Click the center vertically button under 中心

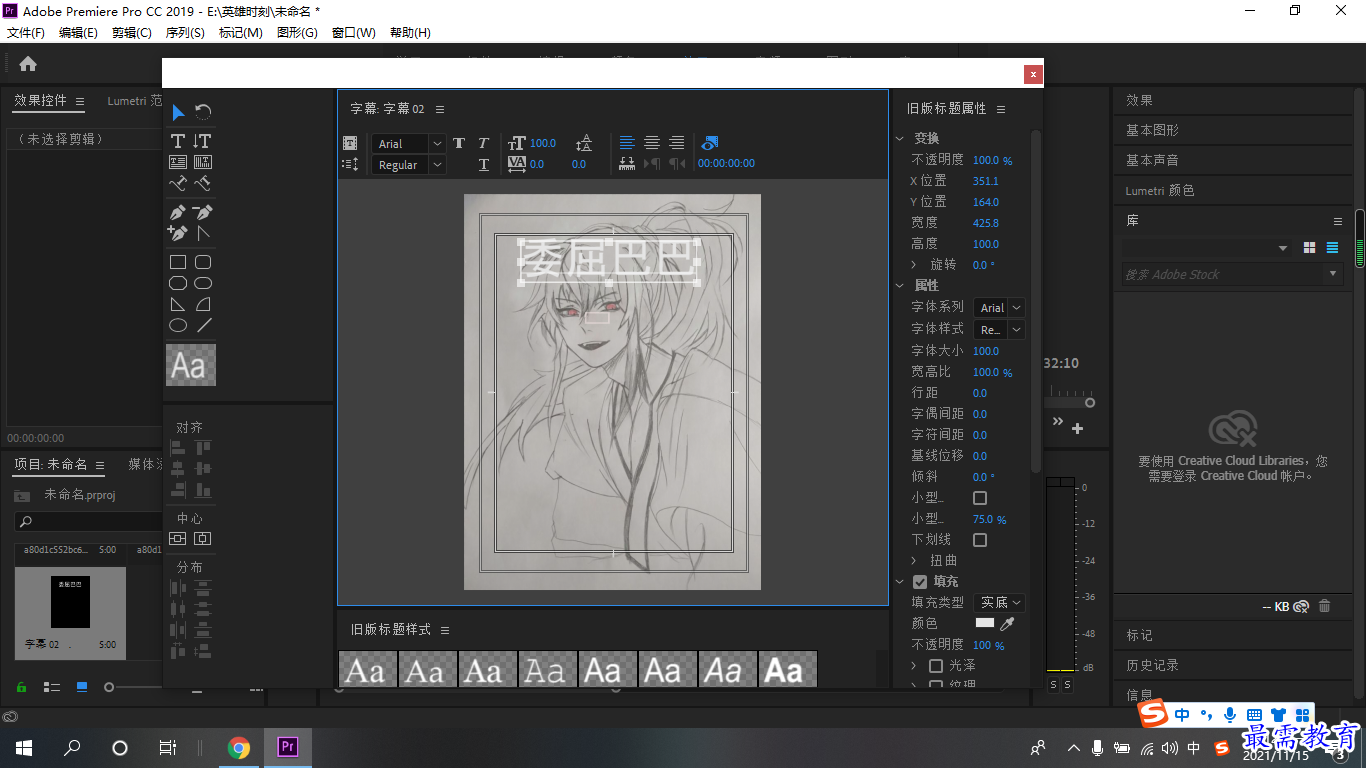(x=202, y=538)
